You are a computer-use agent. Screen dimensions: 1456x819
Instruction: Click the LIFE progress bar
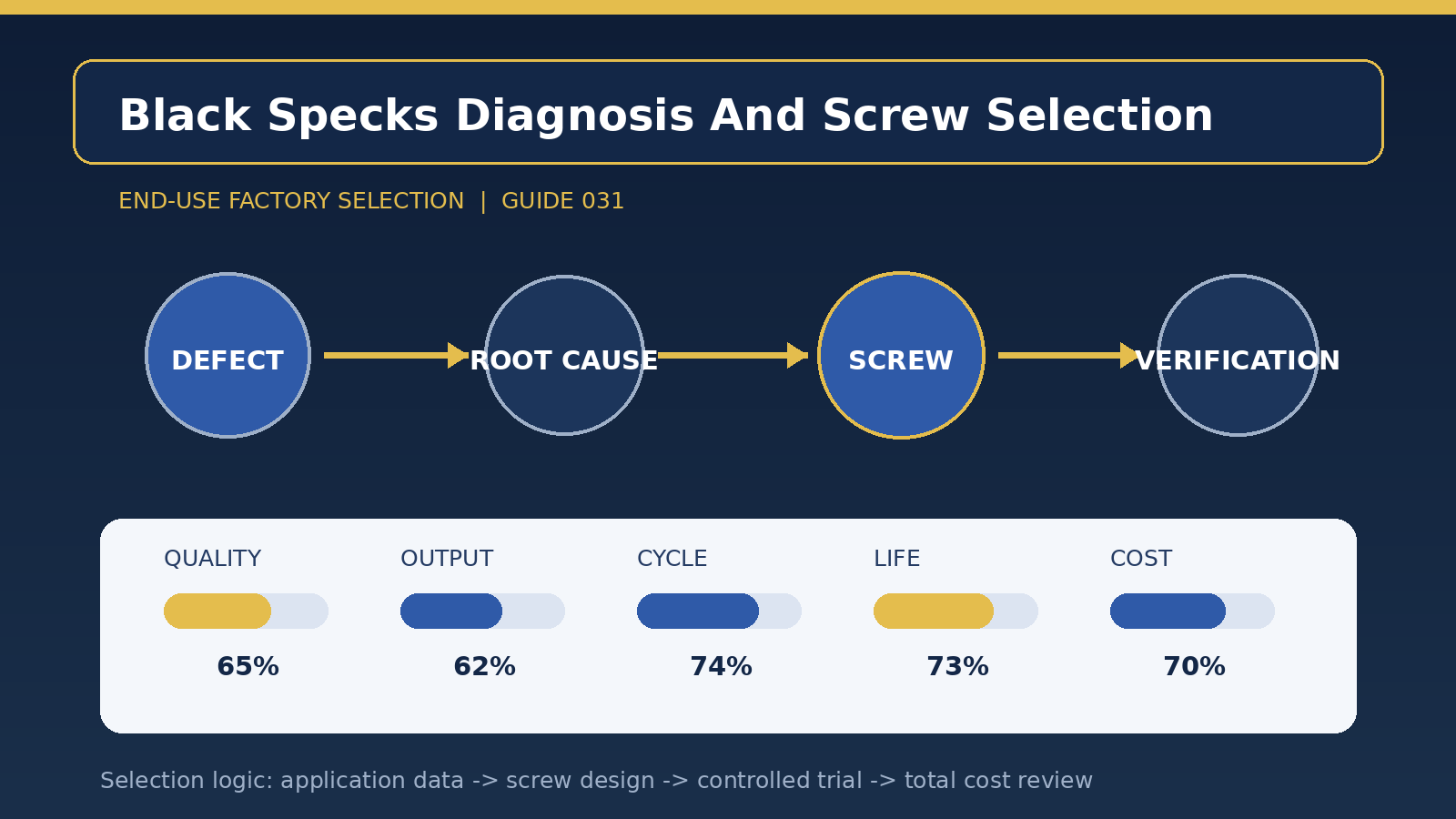(x=955, y=611)
